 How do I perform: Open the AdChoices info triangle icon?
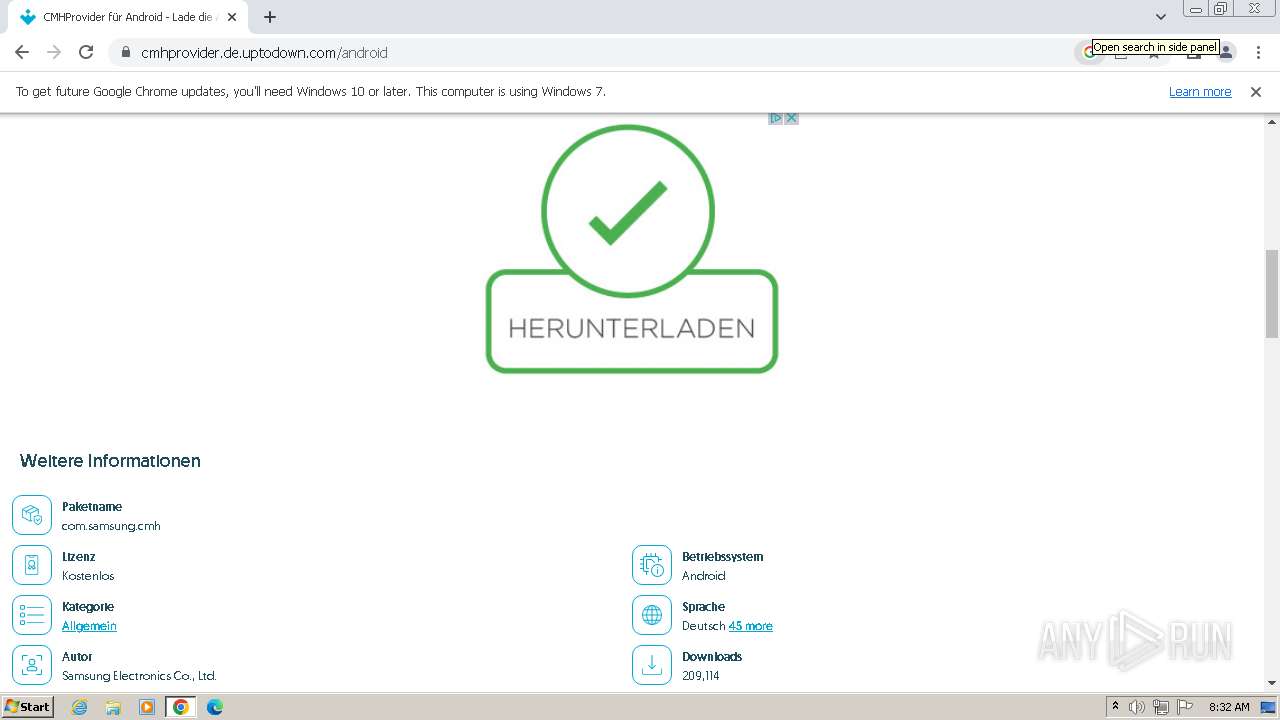[x=775, y=118]
